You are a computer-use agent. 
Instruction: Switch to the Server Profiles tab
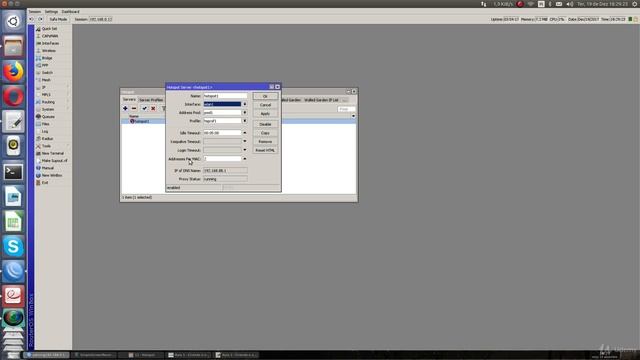click(x=151, y=100)
